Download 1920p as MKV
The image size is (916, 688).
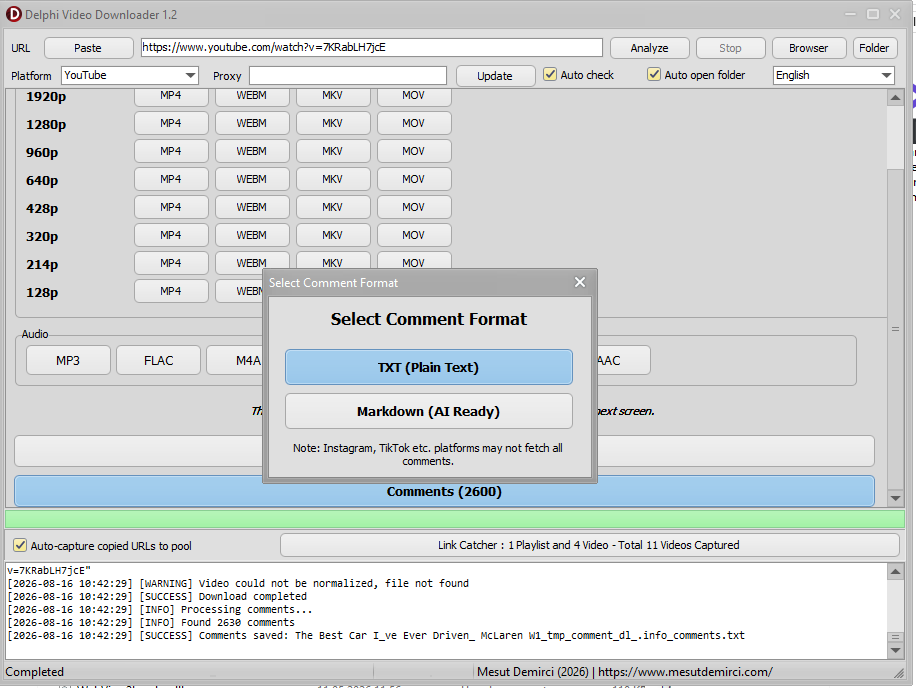pos(333,96)
